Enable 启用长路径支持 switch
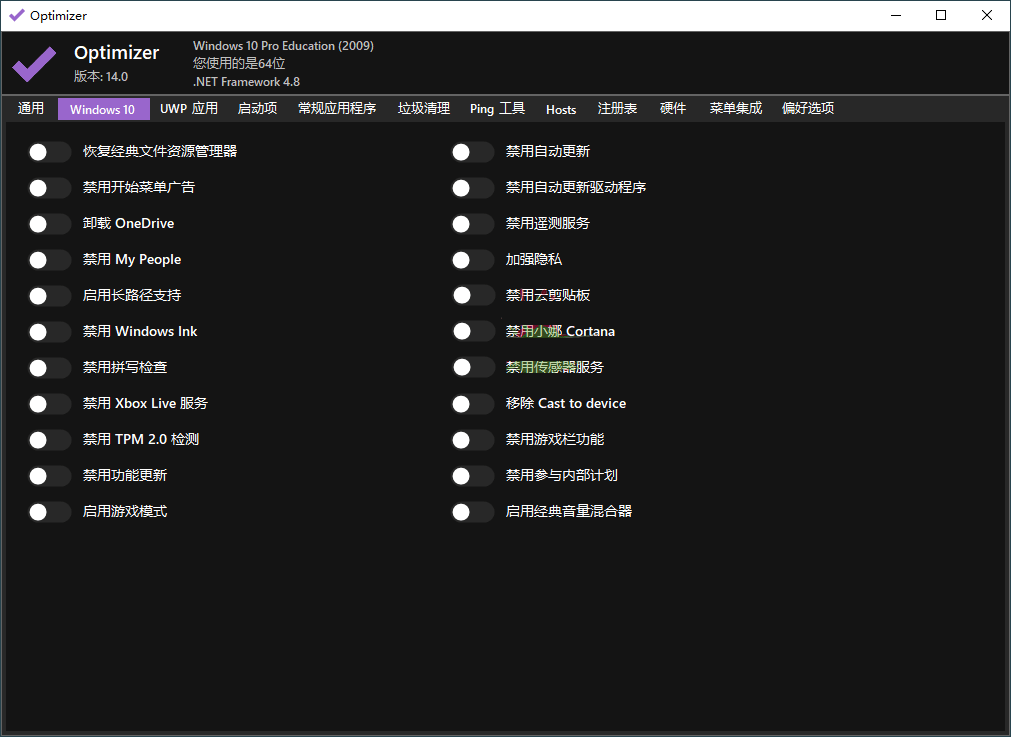Screen dimensions: 1011x737 pyautogui.click(x=50, y=296)
